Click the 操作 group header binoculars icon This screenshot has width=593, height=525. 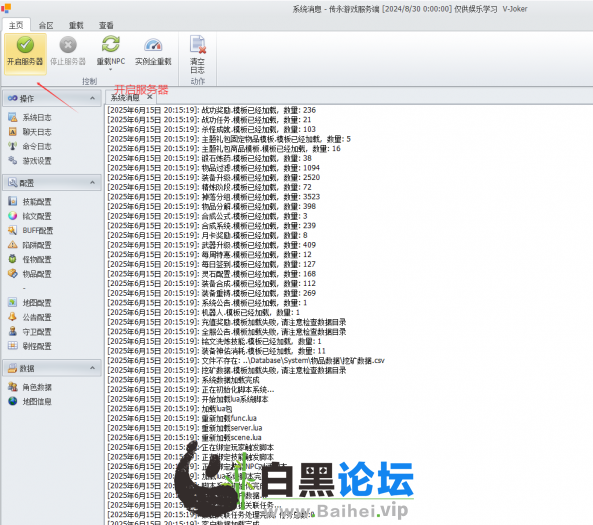[x=12, y=98]
